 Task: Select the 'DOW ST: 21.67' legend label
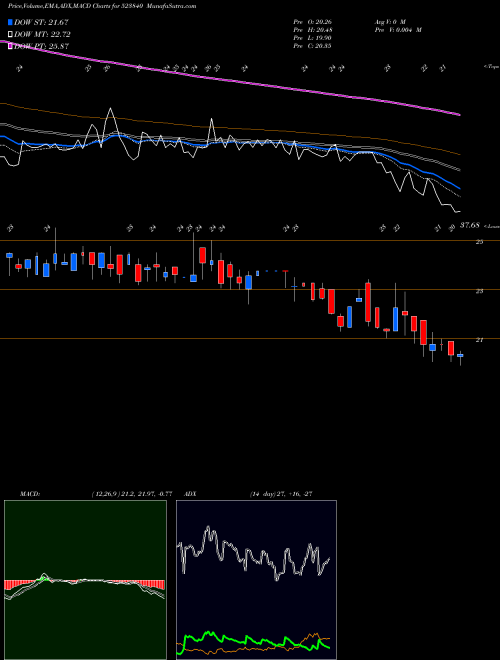(41, 22)
